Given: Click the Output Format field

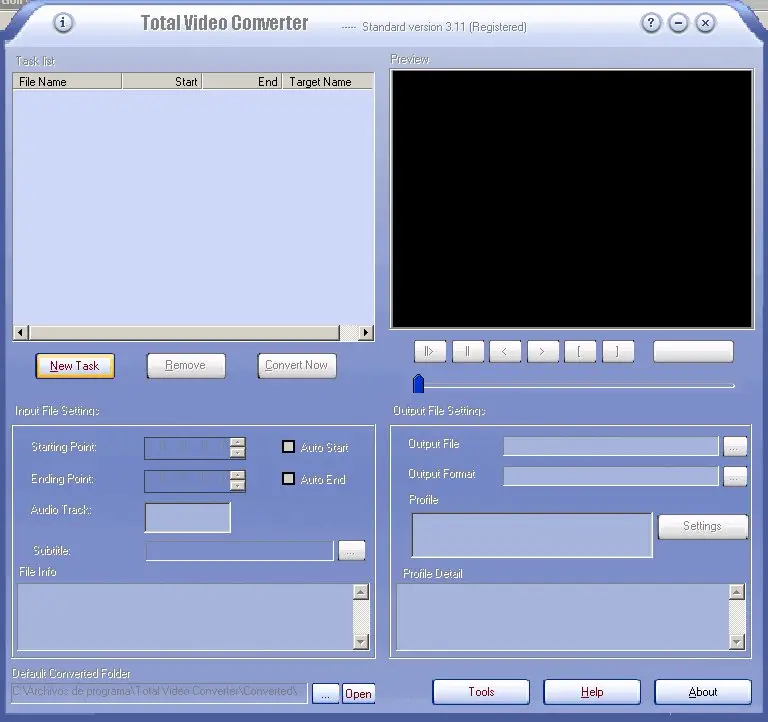Looking at the screenshot, I should (611, 476).
